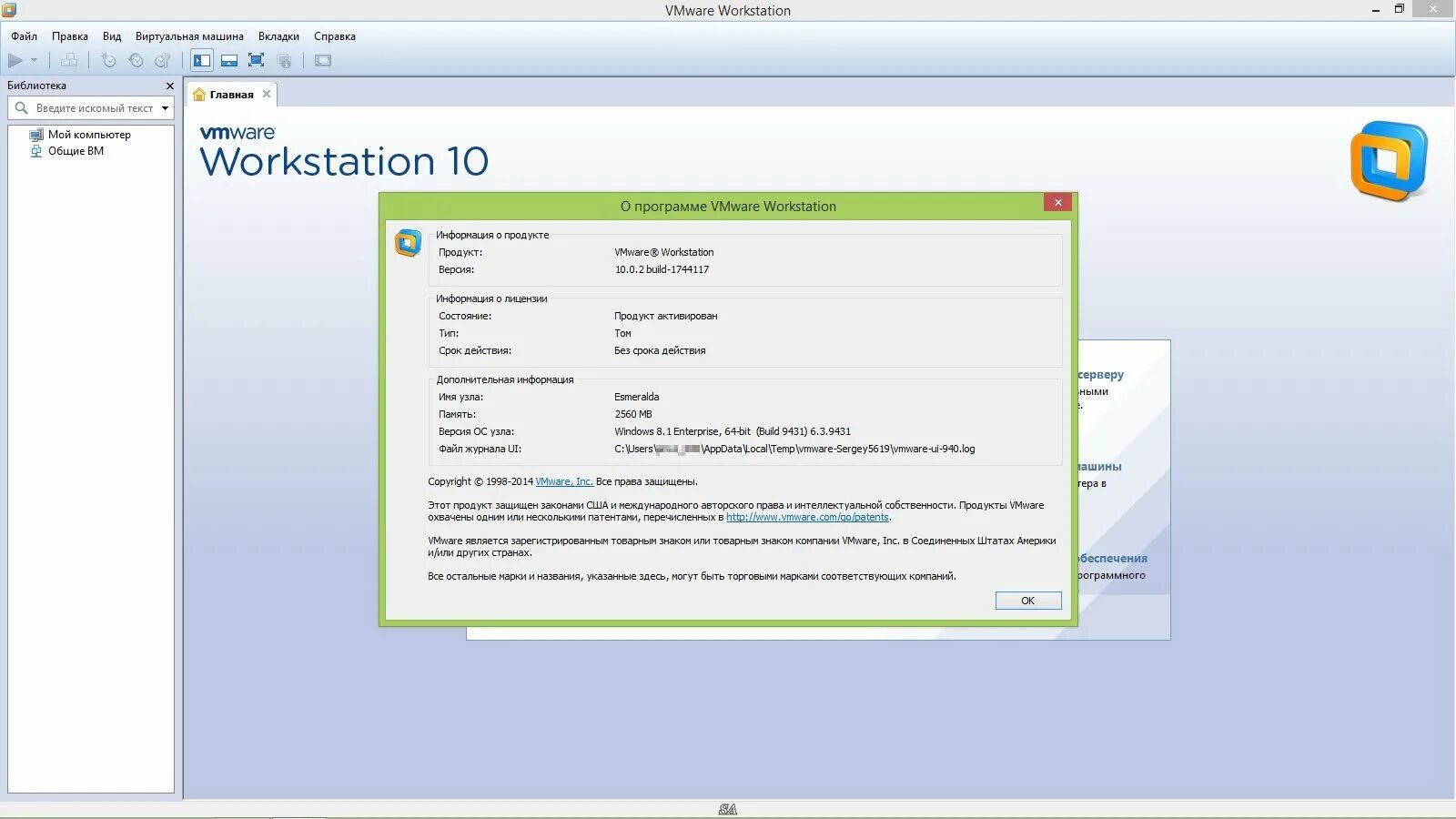Select Мой компьютер in the library
Viewport: 1456px width, 819px height.
click(x=89, y=135)
